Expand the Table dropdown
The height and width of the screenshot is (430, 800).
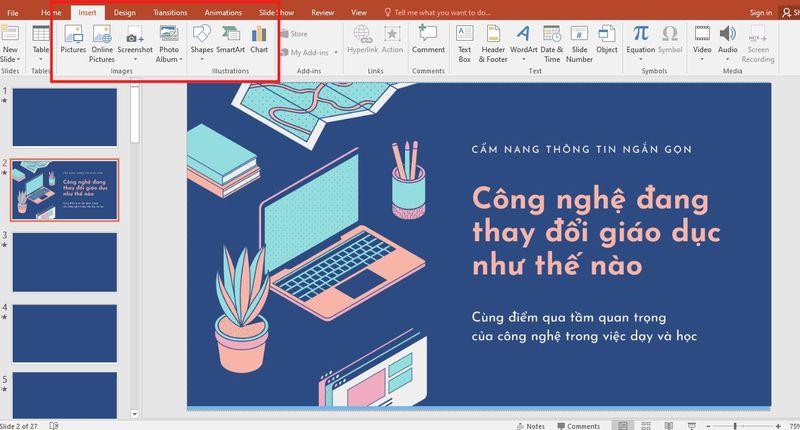click(x=41, y=60)
